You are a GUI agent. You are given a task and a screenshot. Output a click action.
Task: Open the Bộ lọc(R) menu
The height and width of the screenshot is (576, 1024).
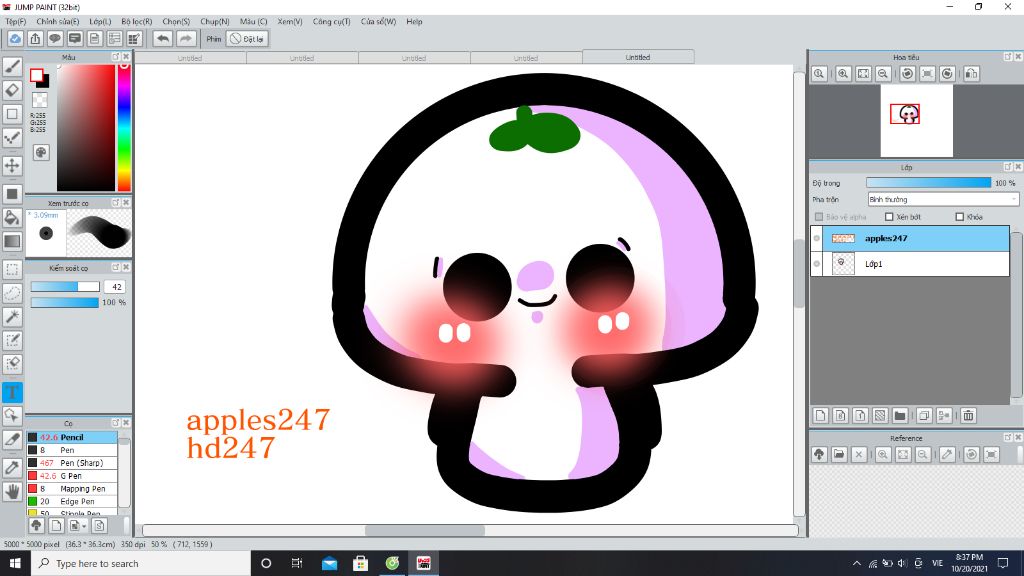136,22
